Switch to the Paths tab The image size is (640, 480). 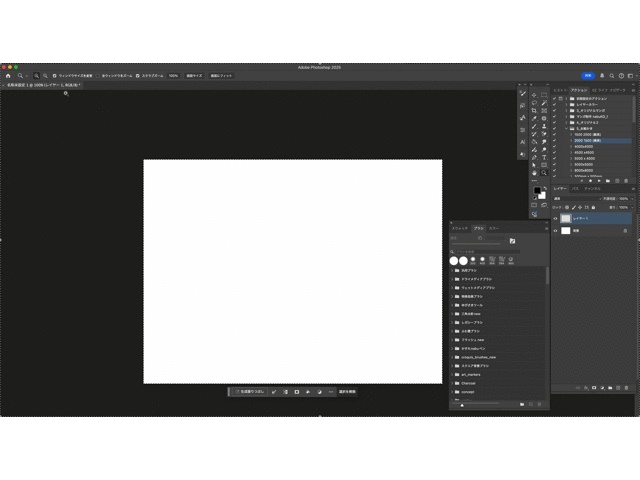575,189
